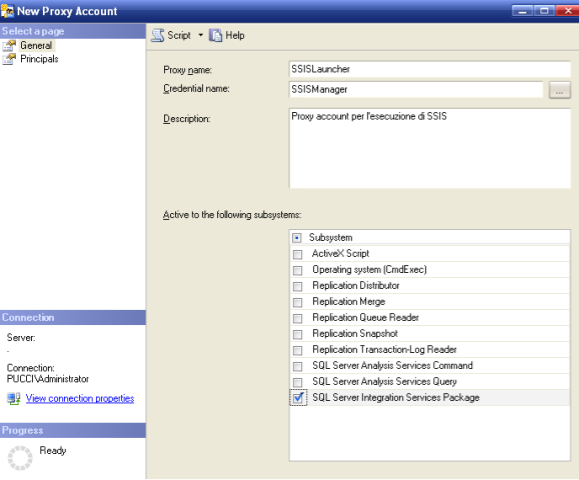Viewport: 579px width, 480px height.
Task: Open the Help icon in toolbar
Action: pyautogui.click(x=216, y=35)
